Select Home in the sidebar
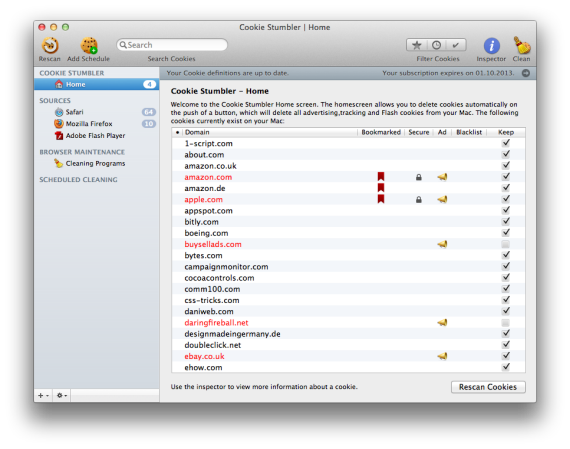The width and height of the screenshot is (570, 449). [97, 84]
